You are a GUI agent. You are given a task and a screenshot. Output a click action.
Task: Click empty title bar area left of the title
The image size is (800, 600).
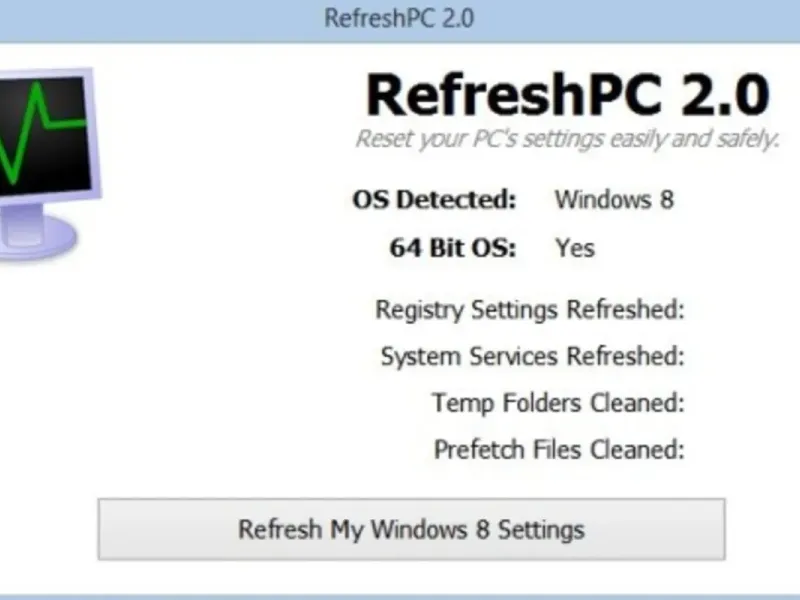coord(150,18)
